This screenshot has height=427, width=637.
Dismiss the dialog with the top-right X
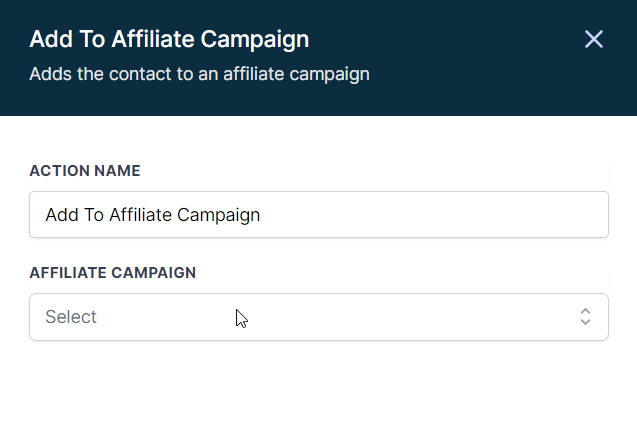click(594, 39)
